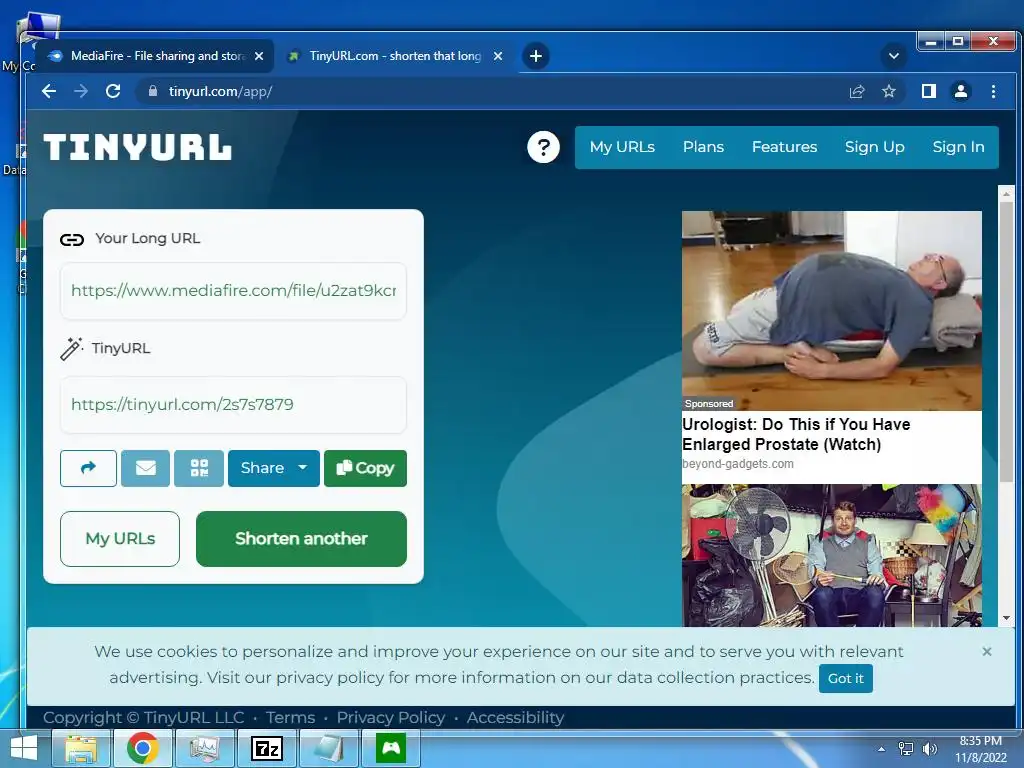Click the TinyURL logo
The height and width of the screenshot is (768, 1024).
(x=138, y=147)
